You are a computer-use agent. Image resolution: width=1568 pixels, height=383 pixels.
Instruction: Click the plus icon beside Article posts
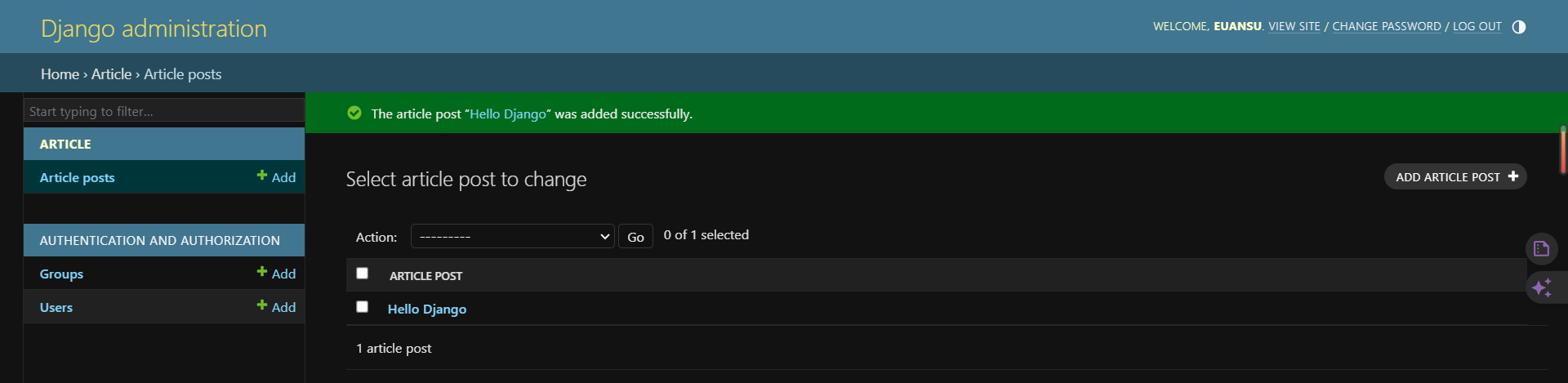(262, 176)
